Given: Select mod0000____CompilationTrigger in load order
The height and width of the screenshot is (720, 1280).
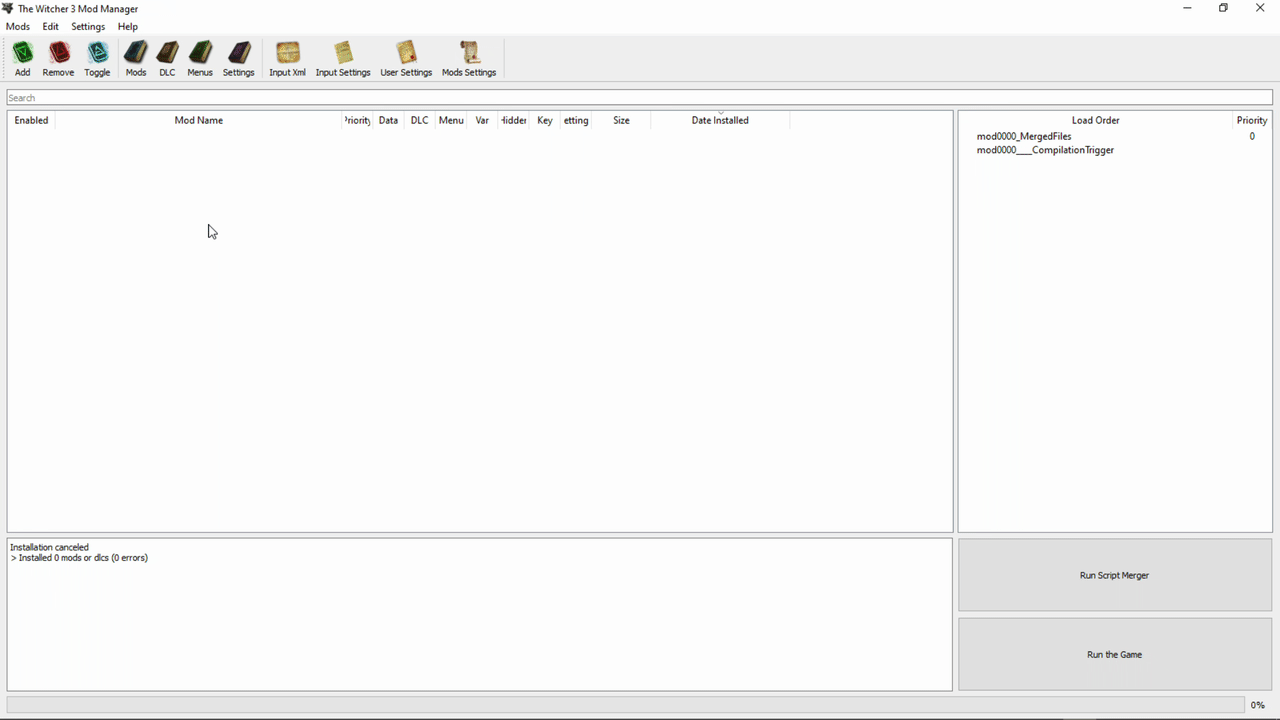Looking at the screenshot, I should (x=1045, y=150).
